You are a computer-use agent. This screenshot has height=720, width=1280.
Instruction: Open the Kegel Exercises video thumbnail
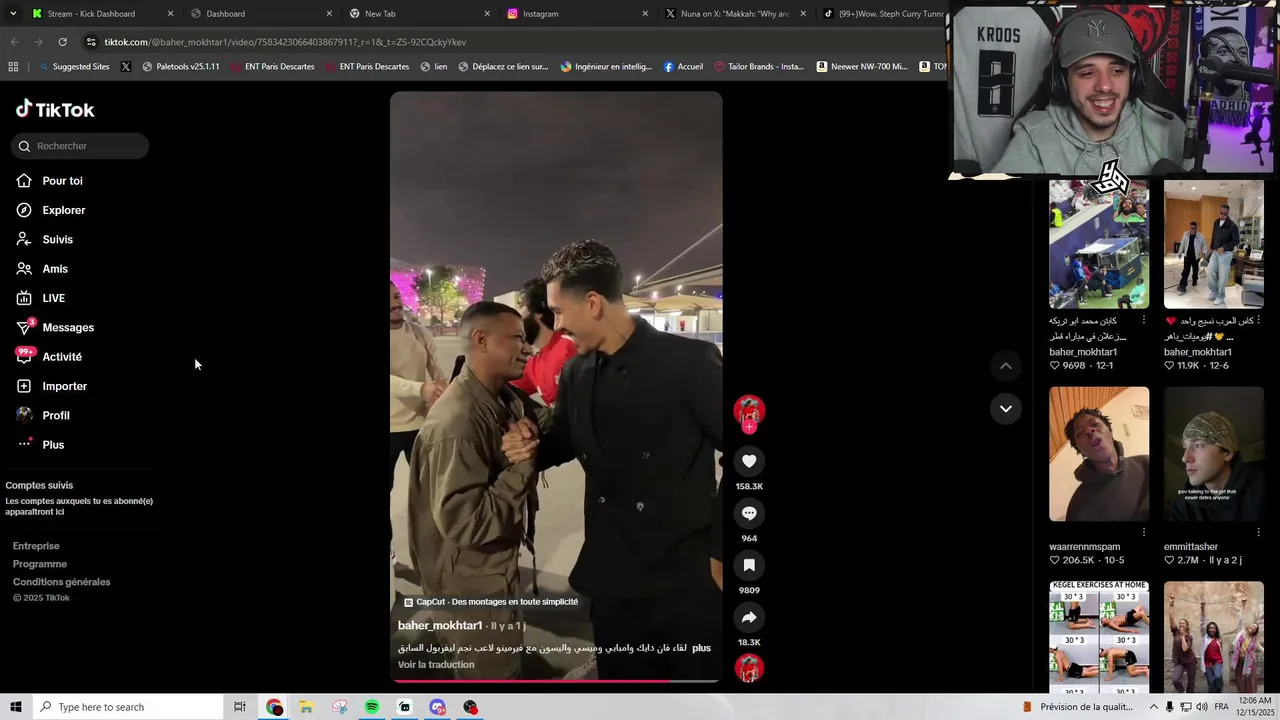(x=1099, y=636)
